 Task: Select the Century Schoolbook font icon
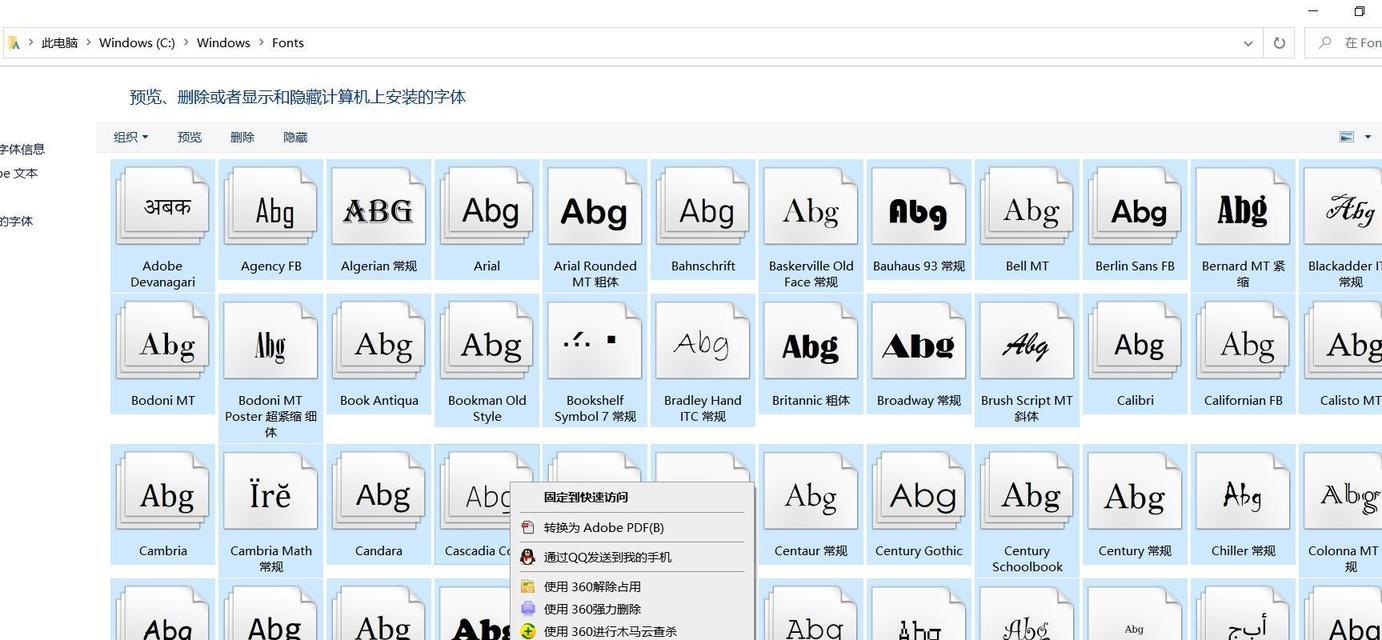(x=1027, y=491)
